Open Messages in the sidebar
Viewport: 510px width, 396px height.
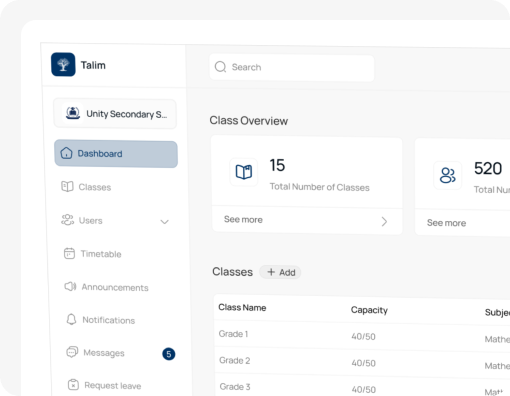coord(104,353)
